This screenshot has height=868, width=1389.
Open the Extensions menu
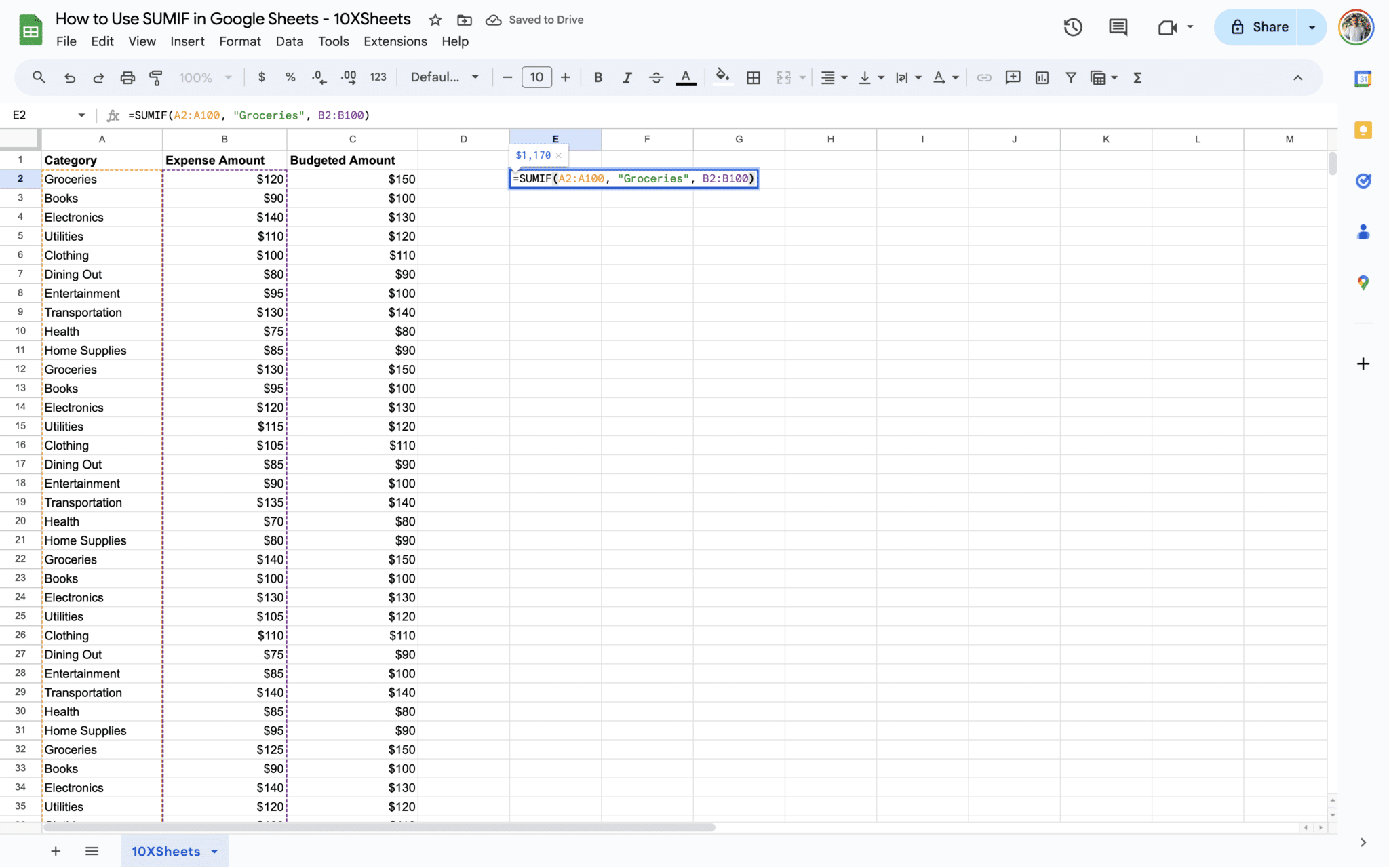(395, 41)
